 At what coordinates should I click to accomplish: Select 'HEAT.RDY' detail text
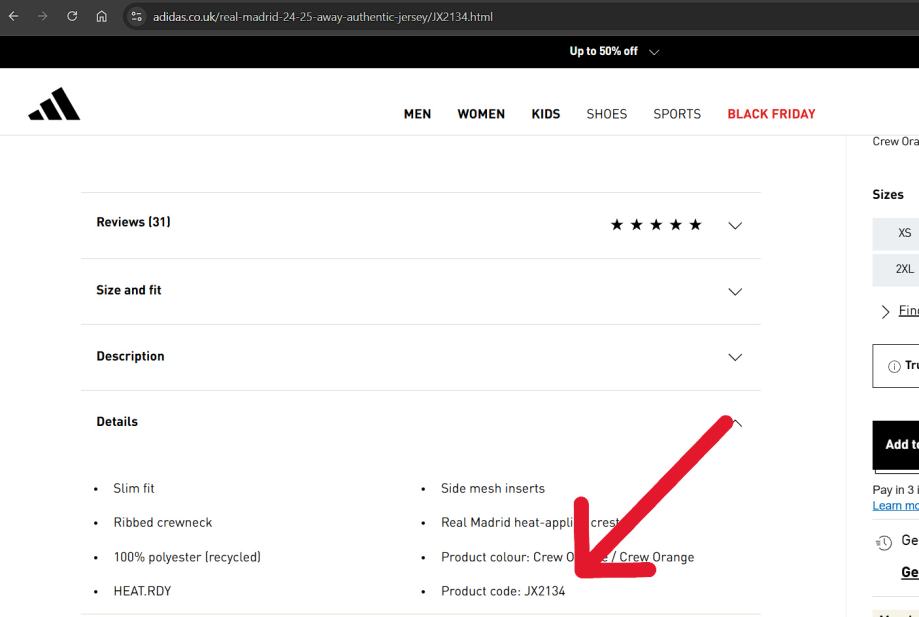pos(142,591)
